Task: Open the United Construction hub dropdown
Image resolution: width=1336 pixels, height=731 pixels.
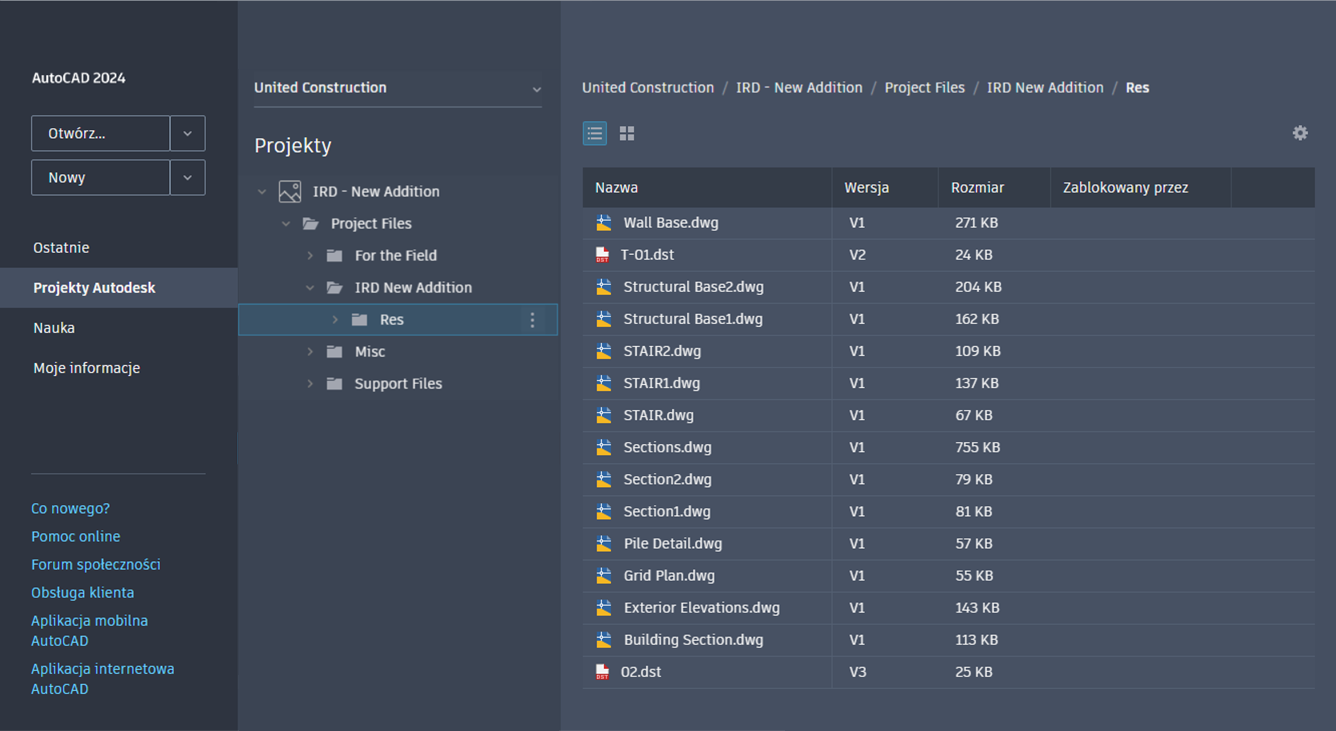Action: pyautogui.click(x=398, y=88)
